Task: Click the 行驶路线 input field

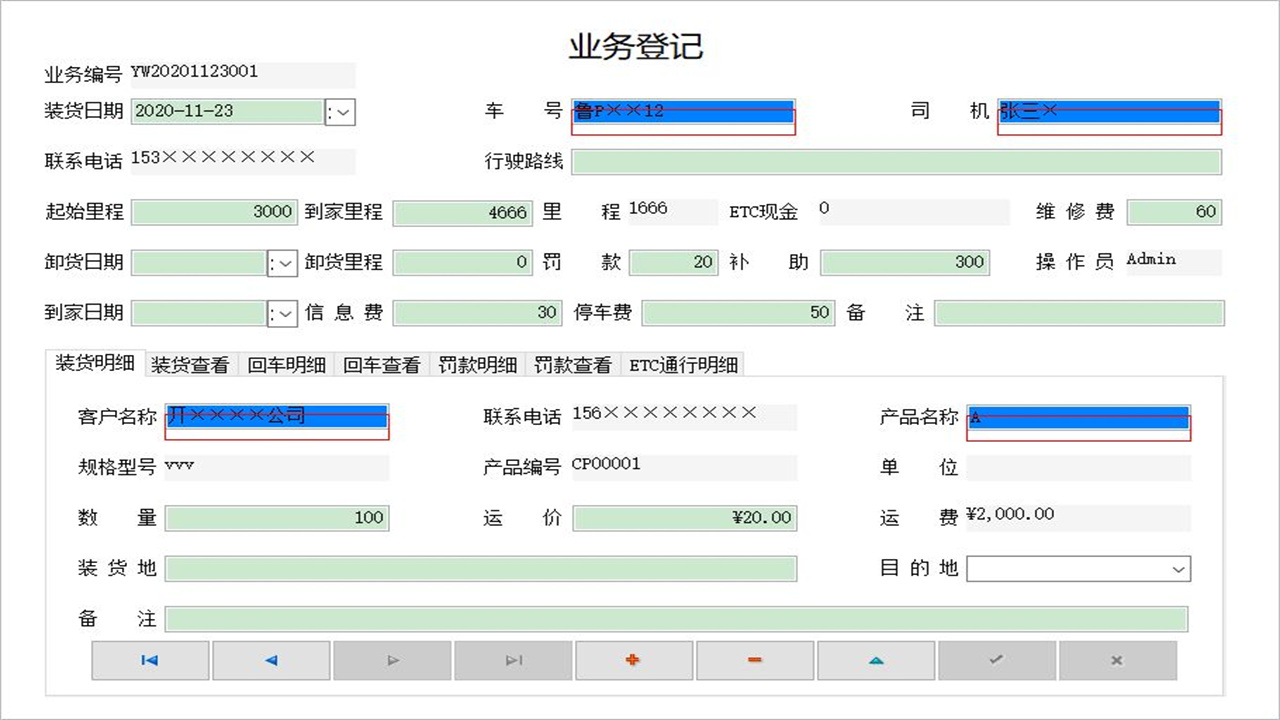Action: [x=895, y=161]
